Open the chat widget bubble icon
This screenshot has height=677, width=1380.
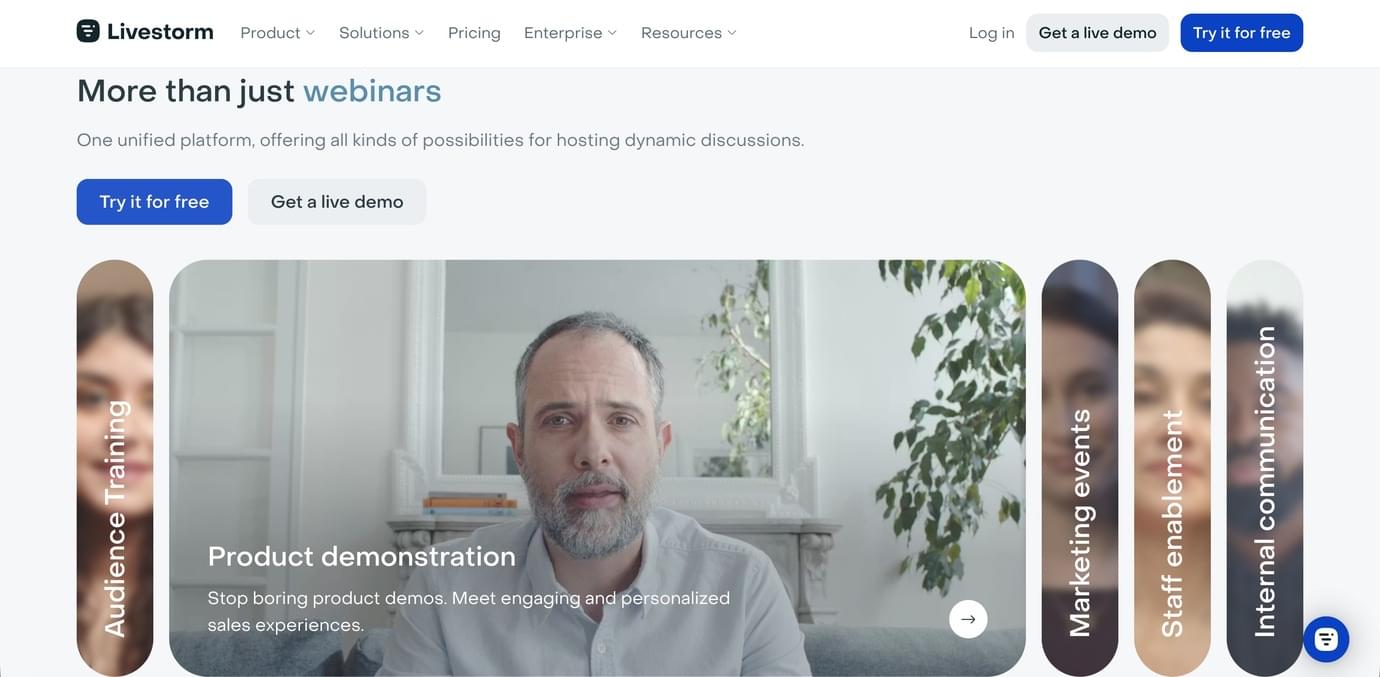(x=1326, y=639)
